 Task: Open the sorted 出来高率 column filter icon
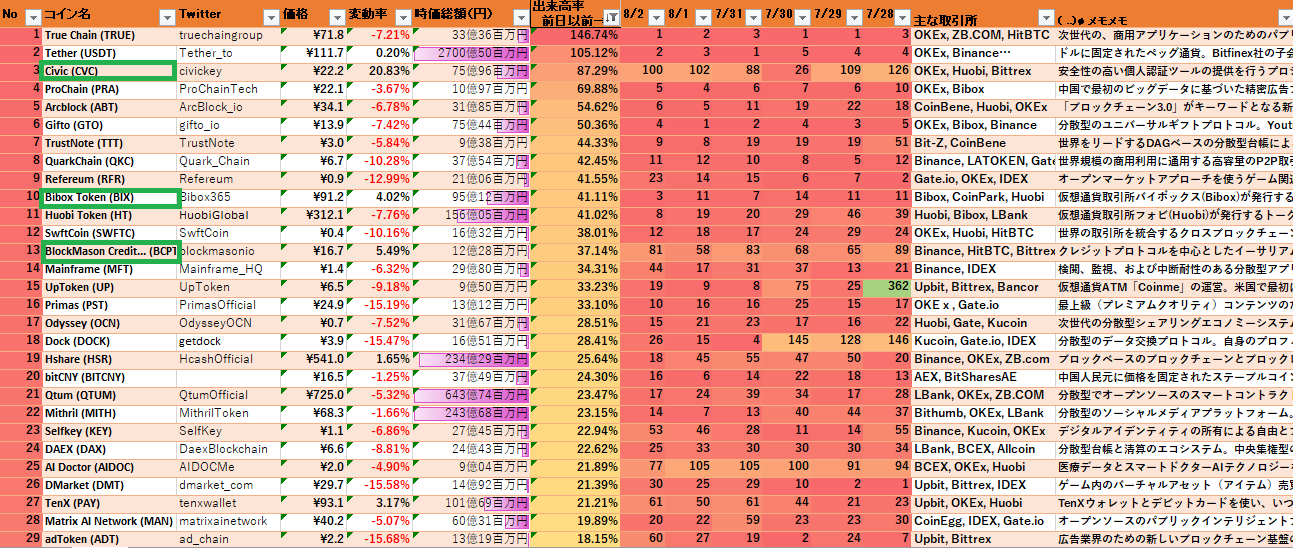610,17
